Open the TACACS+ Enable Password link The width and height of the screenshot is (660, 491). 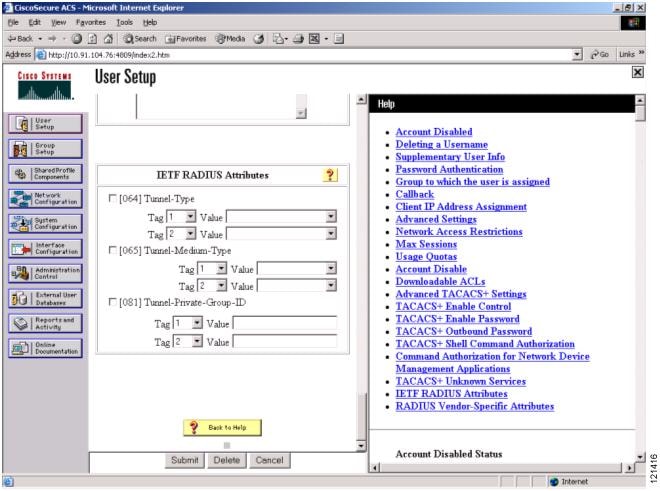[458, 319]
